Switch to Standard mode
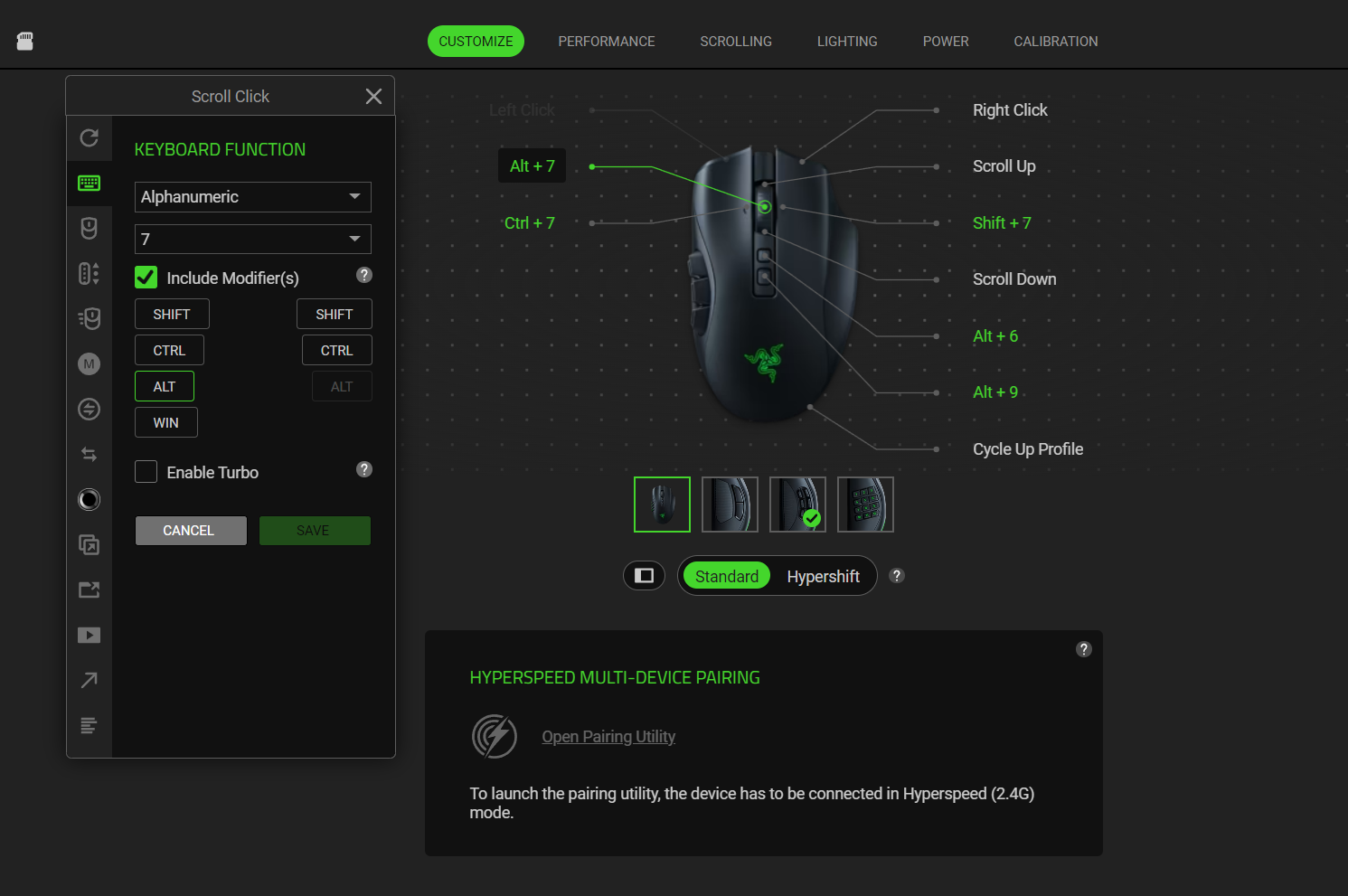The image size is (1348, 896). click(x=727, y=576)
